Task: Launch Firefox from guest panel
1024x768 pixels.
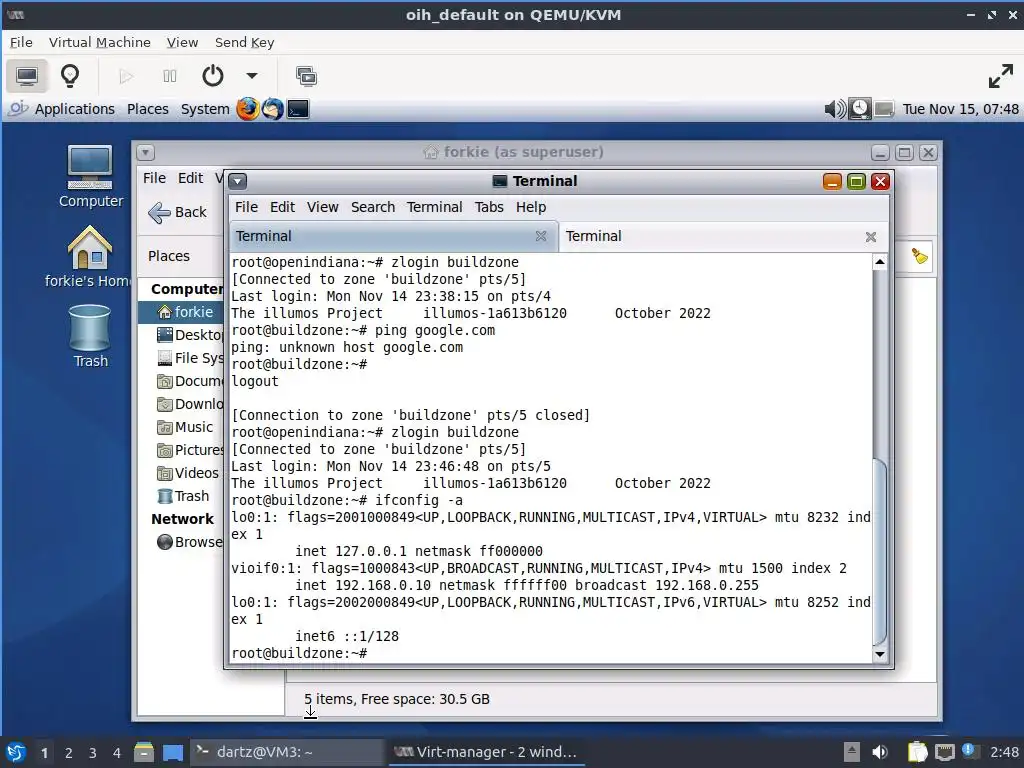Action: [248, 108]
